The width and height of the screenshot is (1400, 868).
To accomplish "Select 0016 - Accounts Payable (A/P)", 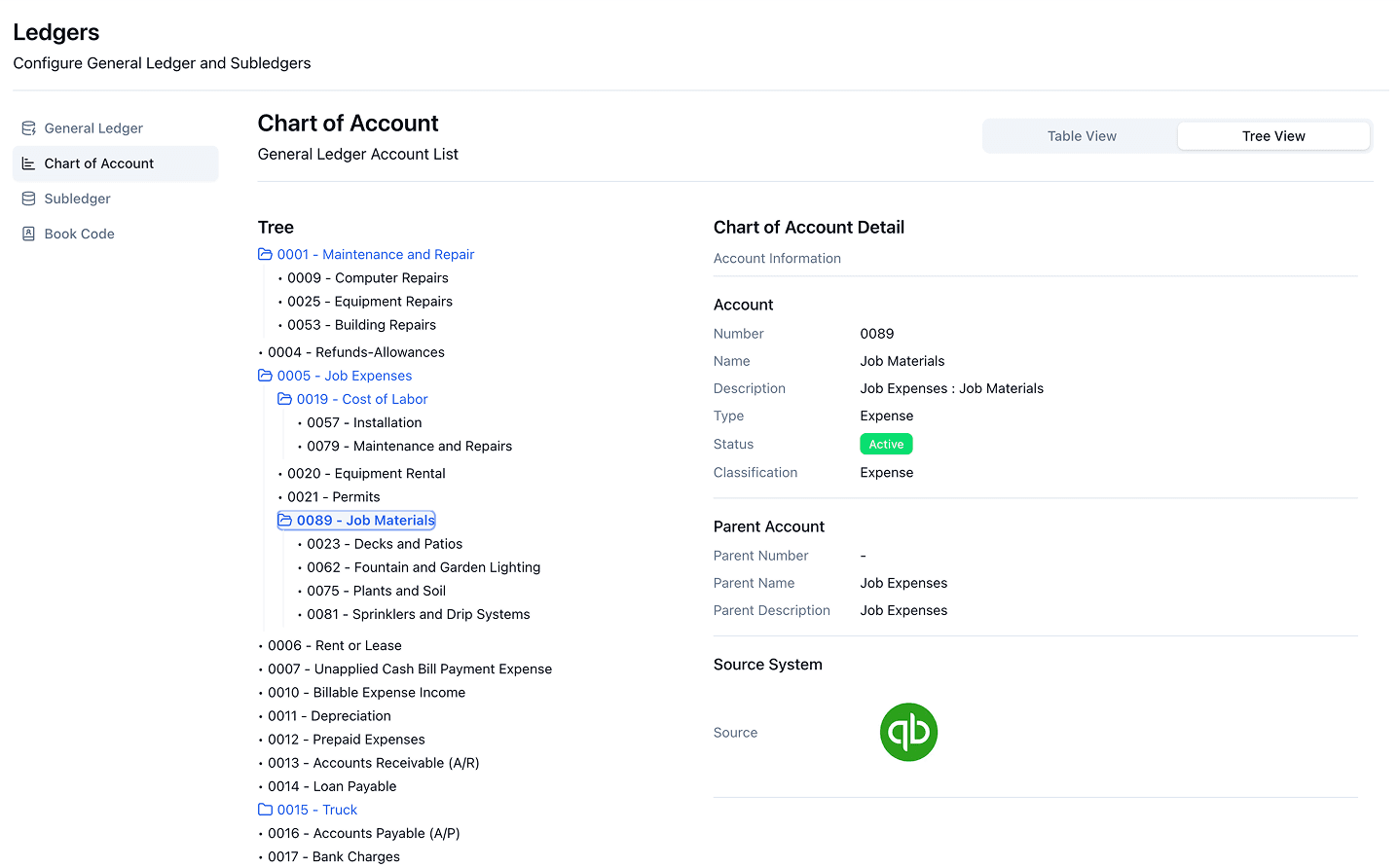I will pos(364,833).
